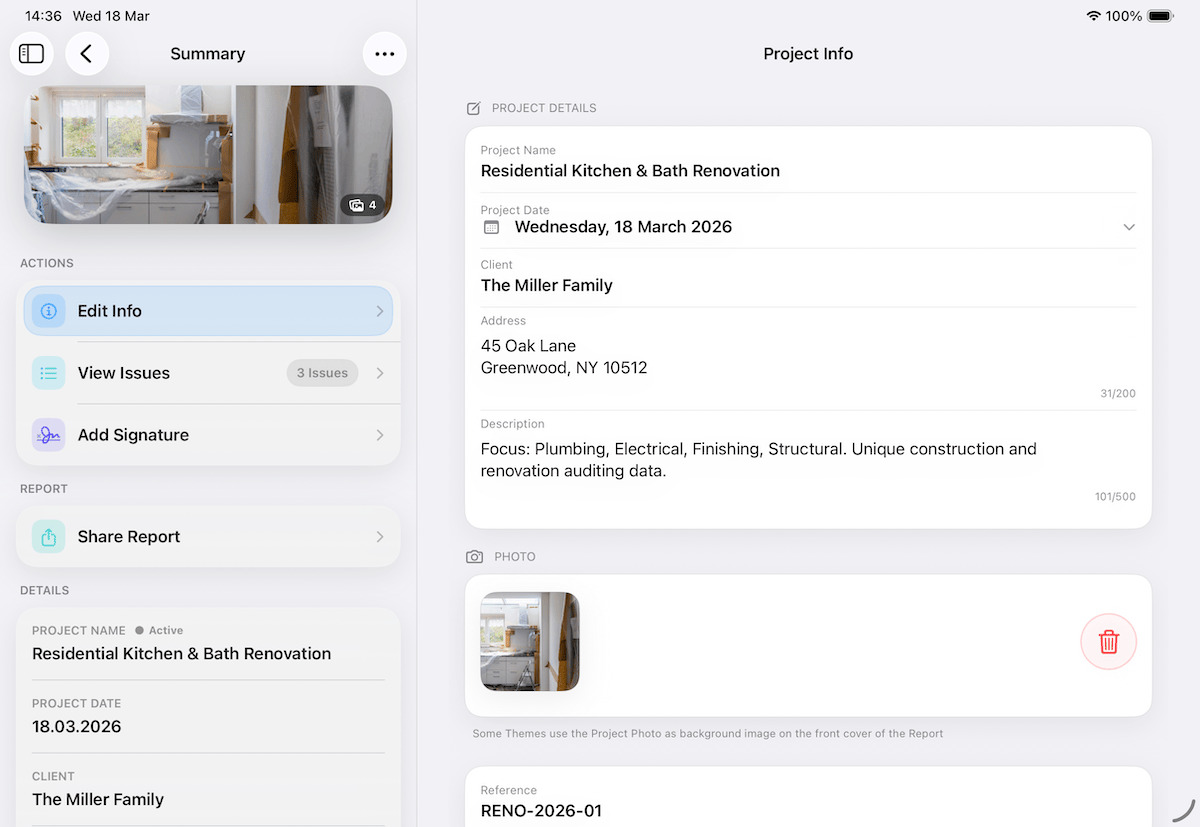
Task: Toggle the sidebar panel icon
Action: 32,54
